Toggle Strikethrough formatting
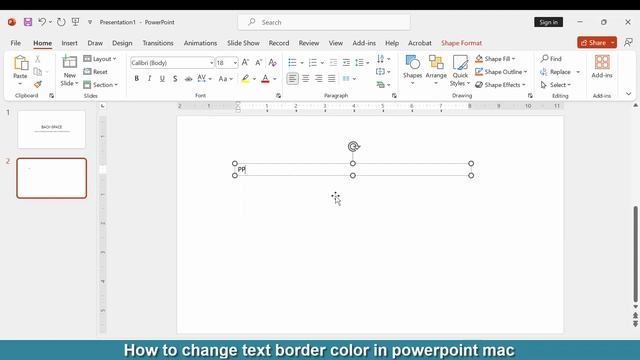Viewport: 640px width, 360px height. coord(188,78)
